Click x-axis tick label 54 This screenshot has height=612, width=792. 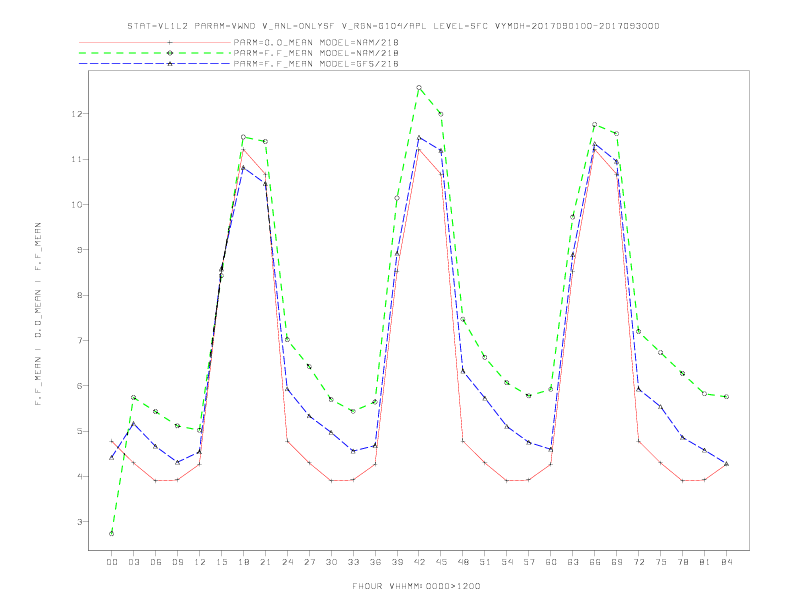point(507,562)
